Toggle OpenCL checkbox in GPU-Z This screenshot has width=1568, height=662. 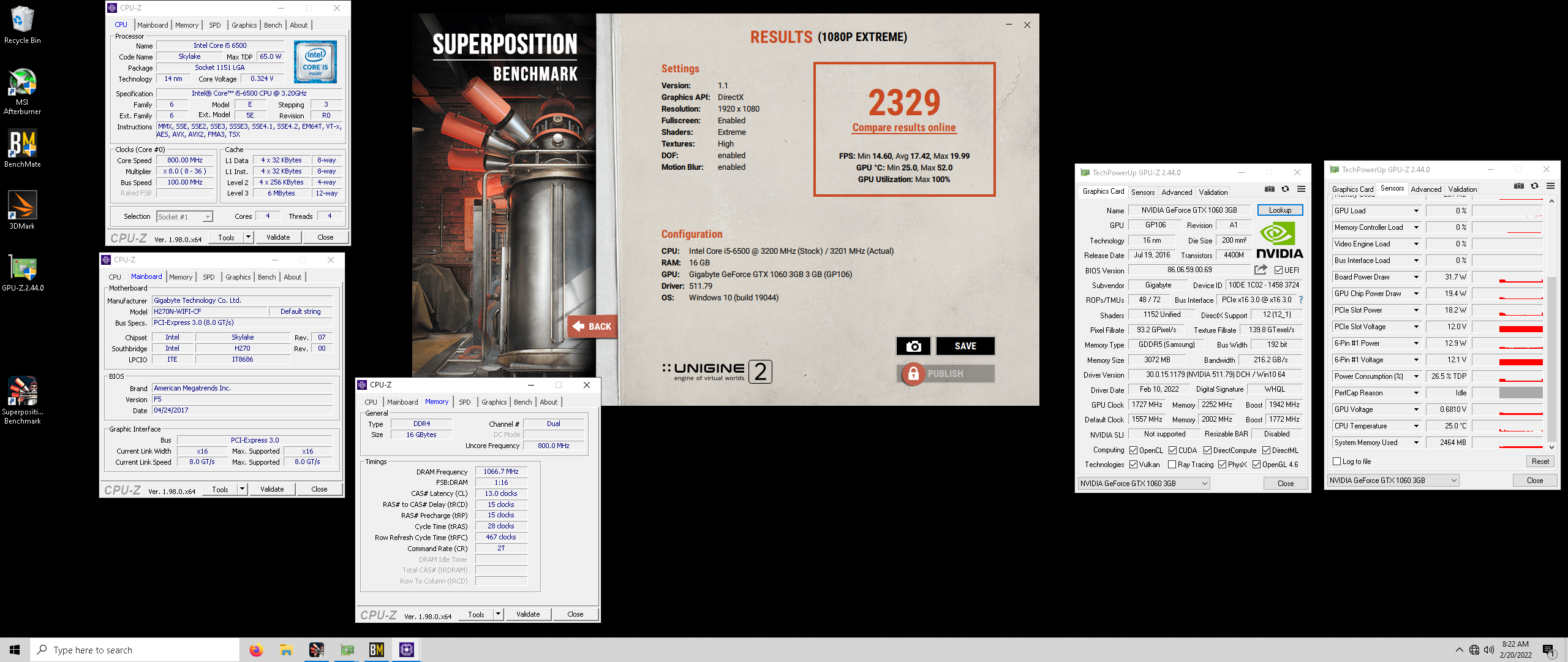[x=1134, y=451]
